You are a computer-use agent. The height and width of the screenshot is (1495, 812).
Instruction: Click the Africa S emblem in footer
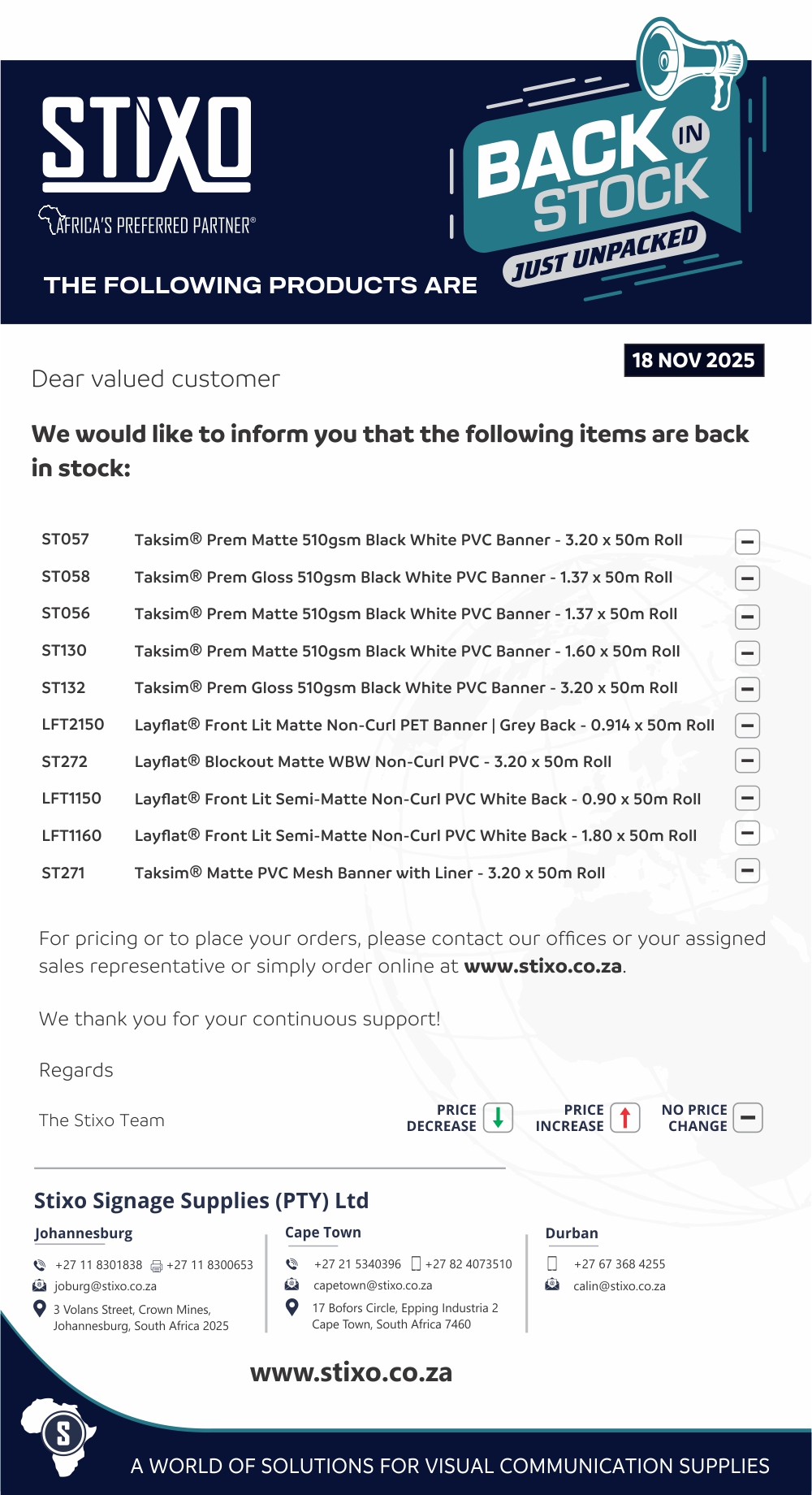point(59,1436)
